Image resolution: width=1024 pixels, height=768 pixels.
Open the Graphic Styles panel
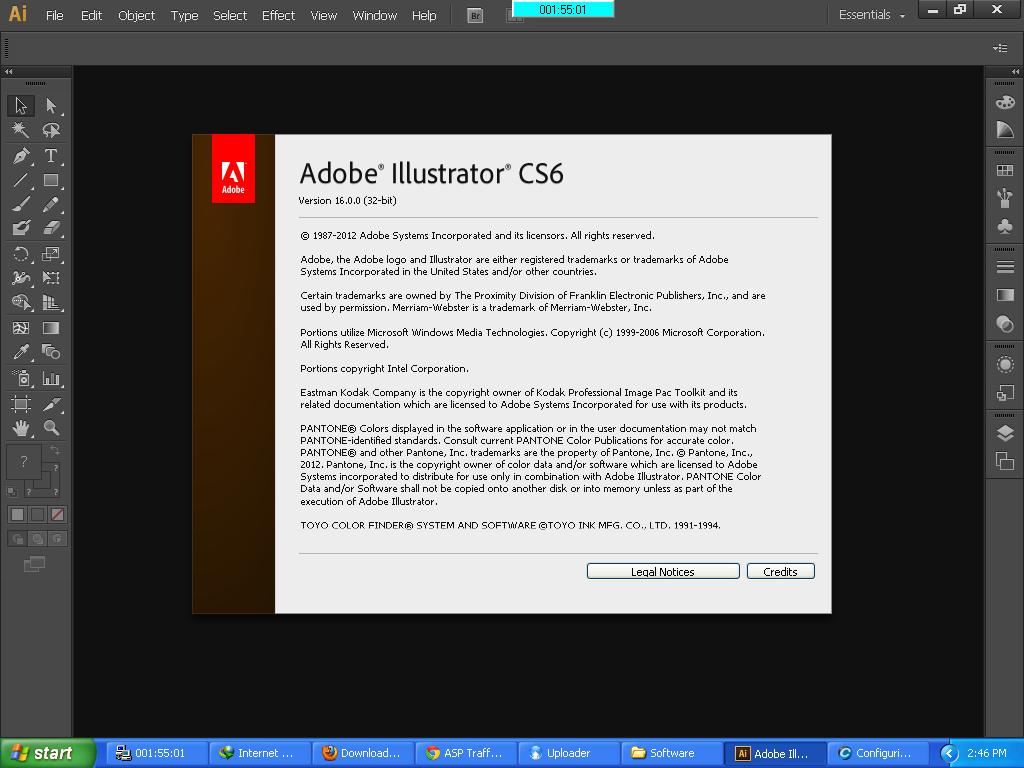(1005, 393)
